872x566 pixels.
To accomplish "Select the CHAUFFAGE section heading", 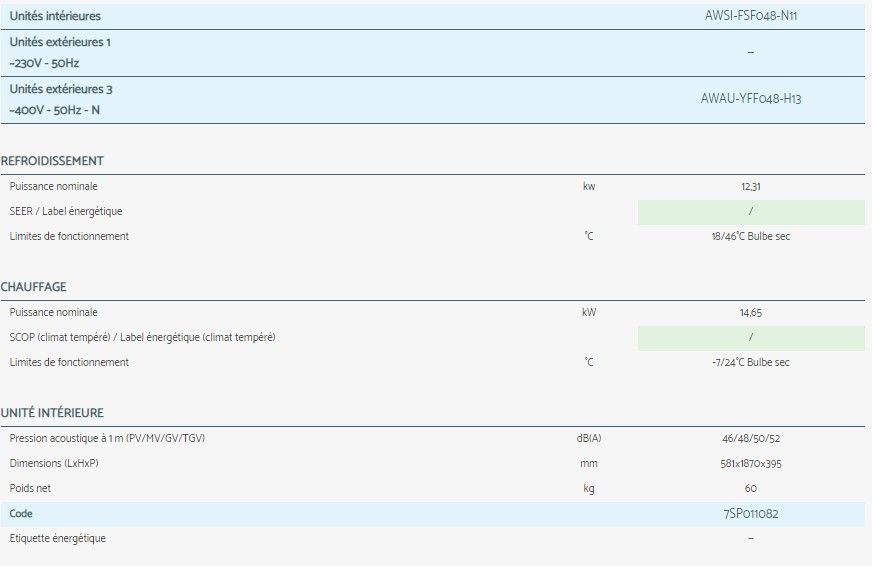I will pyautogui.click(x=34, y=287).
